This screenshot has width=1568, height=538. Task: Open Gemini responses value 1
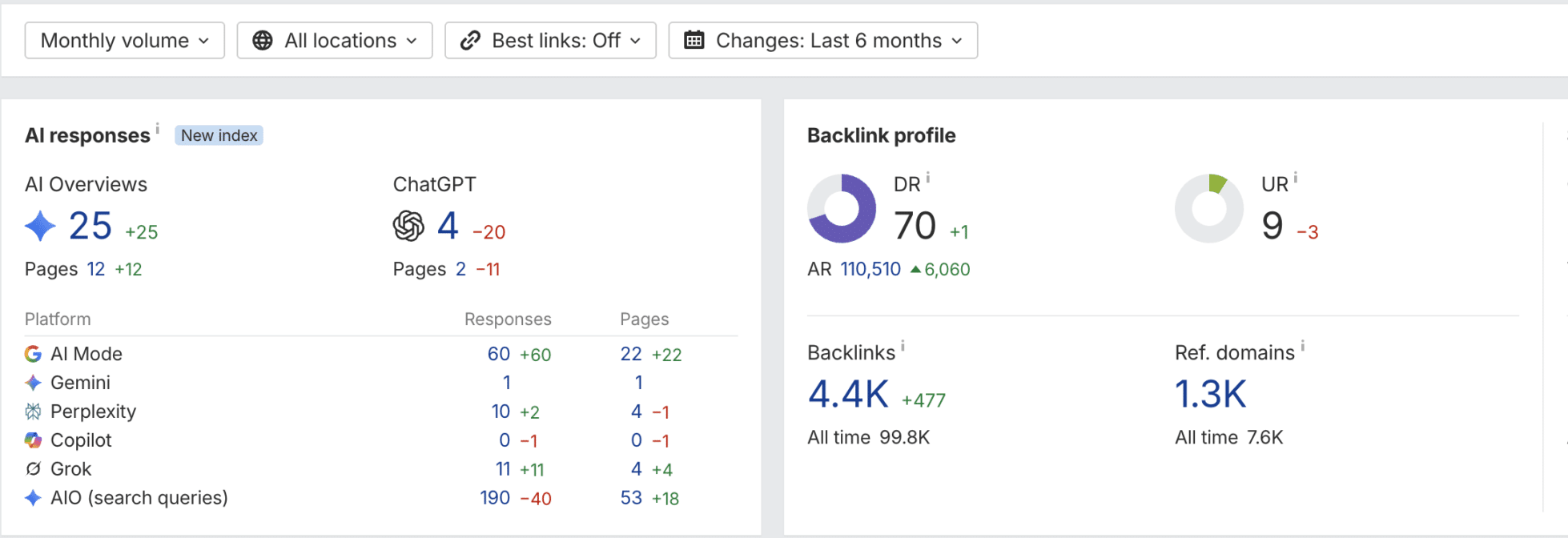506,383
